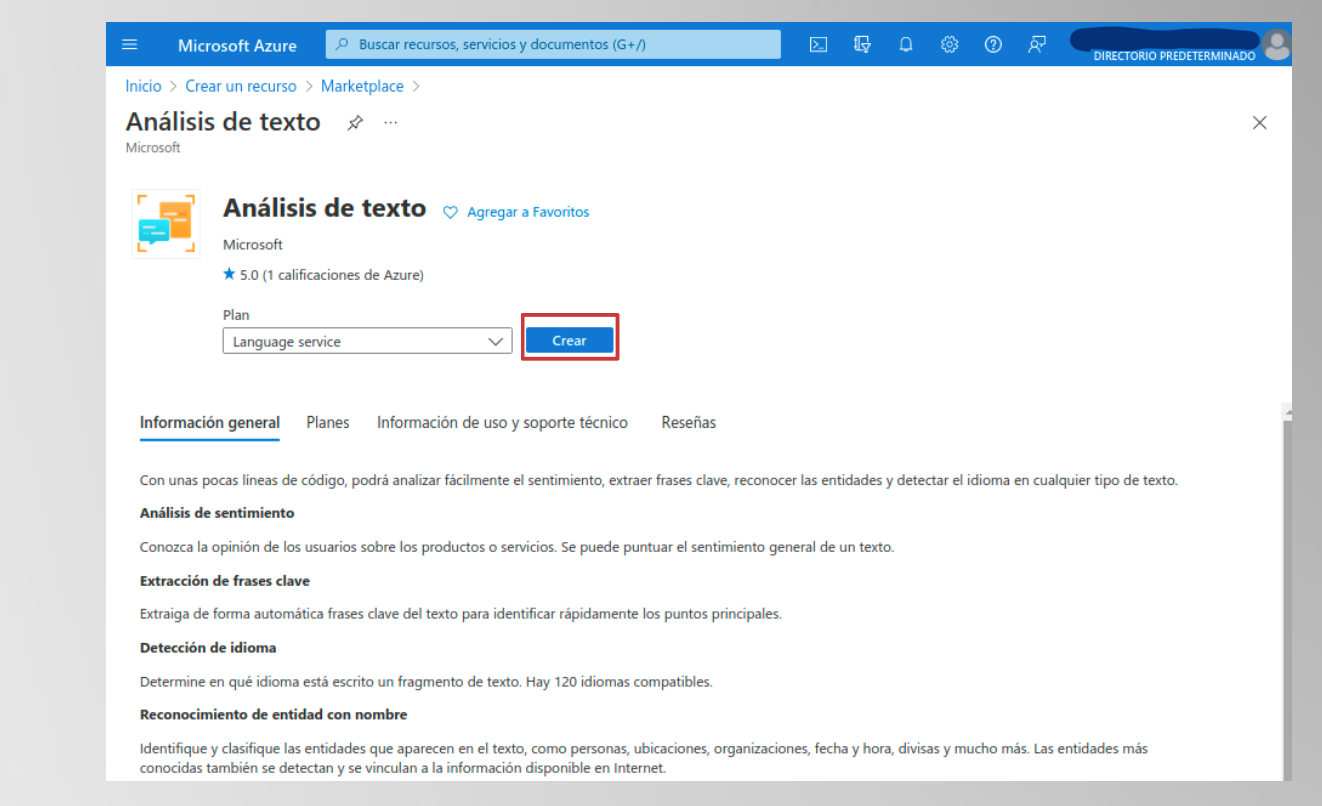Click the Crear button

(569, 339)
